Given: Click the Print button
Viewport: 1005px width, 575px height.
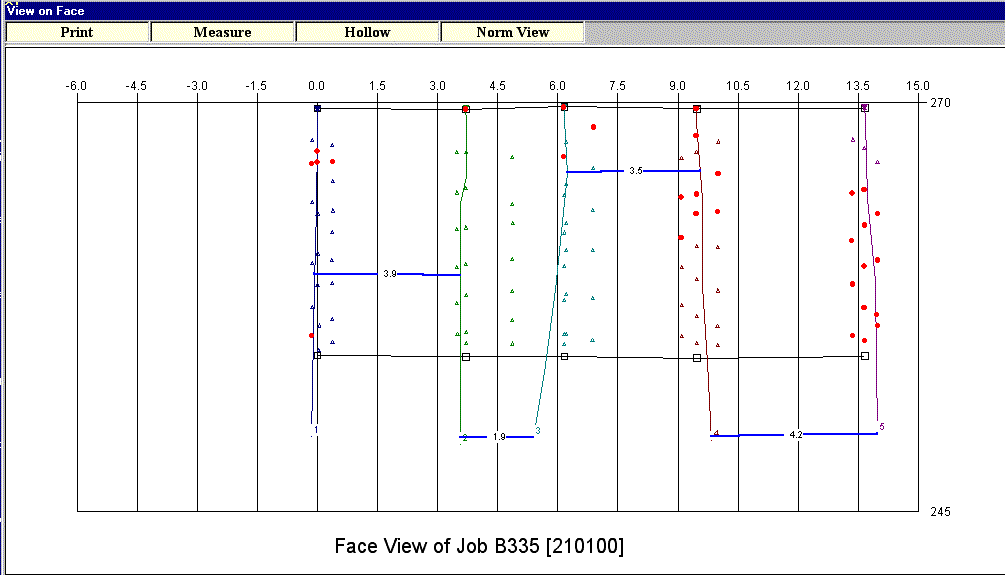Looking at the screenshot, I should click(77, 32).
